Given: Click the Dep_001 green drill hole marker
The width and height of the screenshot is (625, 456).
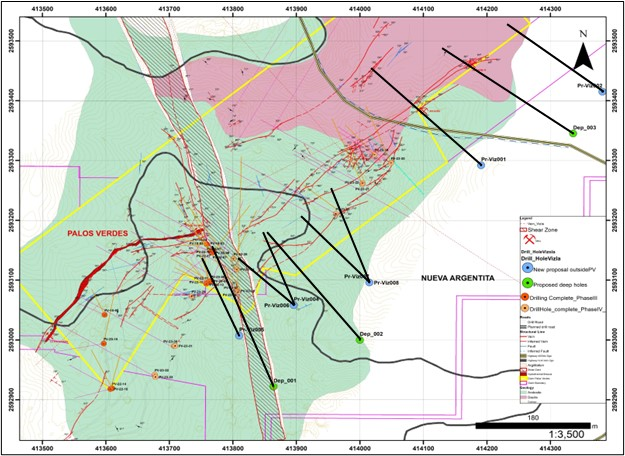Looking at the screenshot, I should click(x=273, y=387).
